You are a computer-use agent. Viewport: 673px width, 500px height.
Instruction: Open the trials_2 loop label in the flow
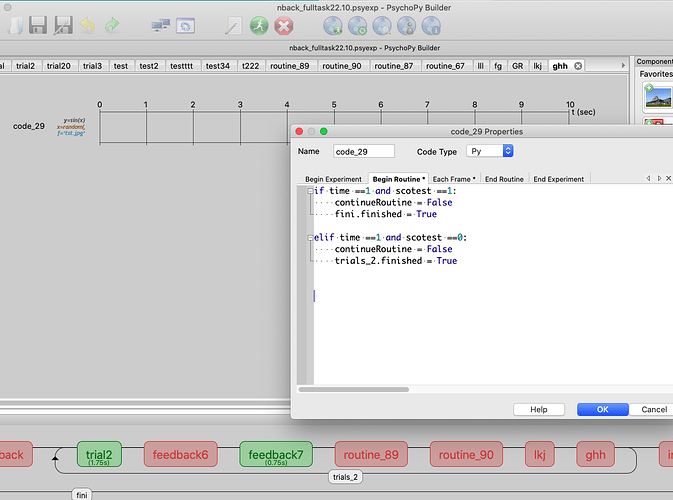point(346,477)
